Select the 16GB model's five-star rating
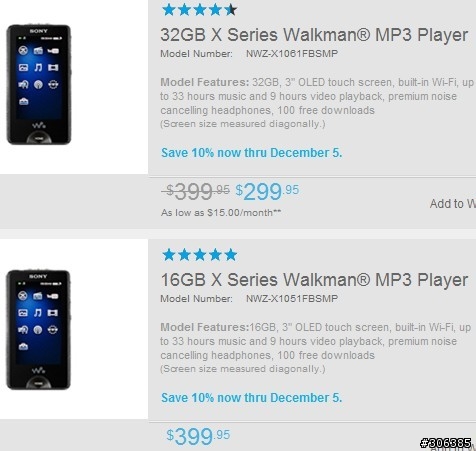Image resolution: width=476 pixels, height=451 pixels. pyautogui.click(x=200, y=255)
